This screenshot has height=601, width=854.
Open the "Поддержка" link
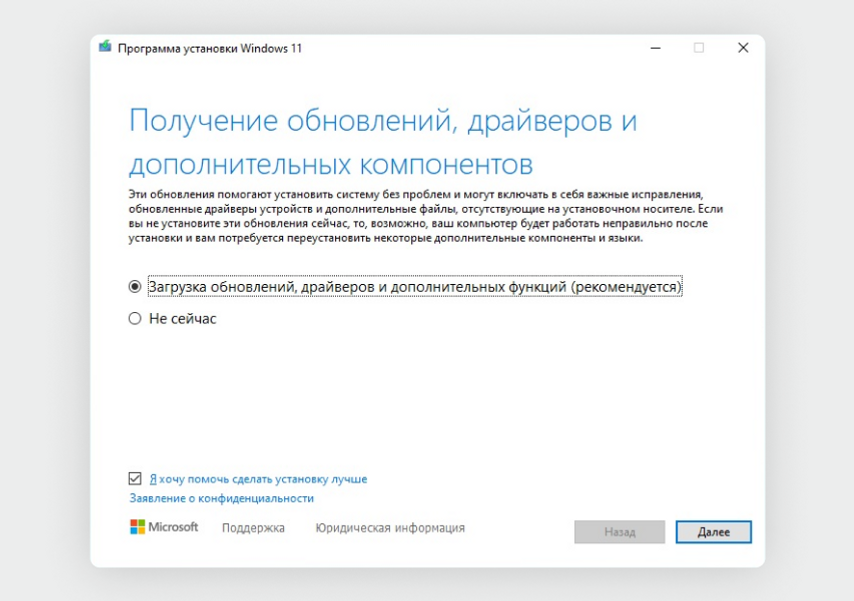(x=253, y=528)
